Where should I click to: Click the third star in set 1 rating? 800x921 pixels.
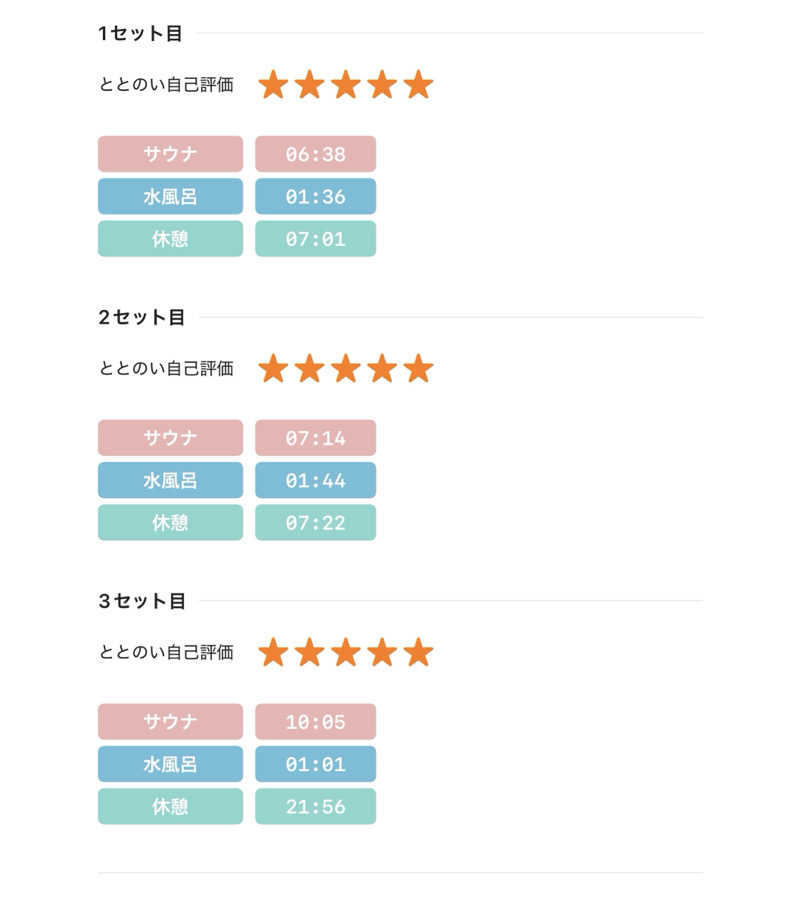[346, 85]
